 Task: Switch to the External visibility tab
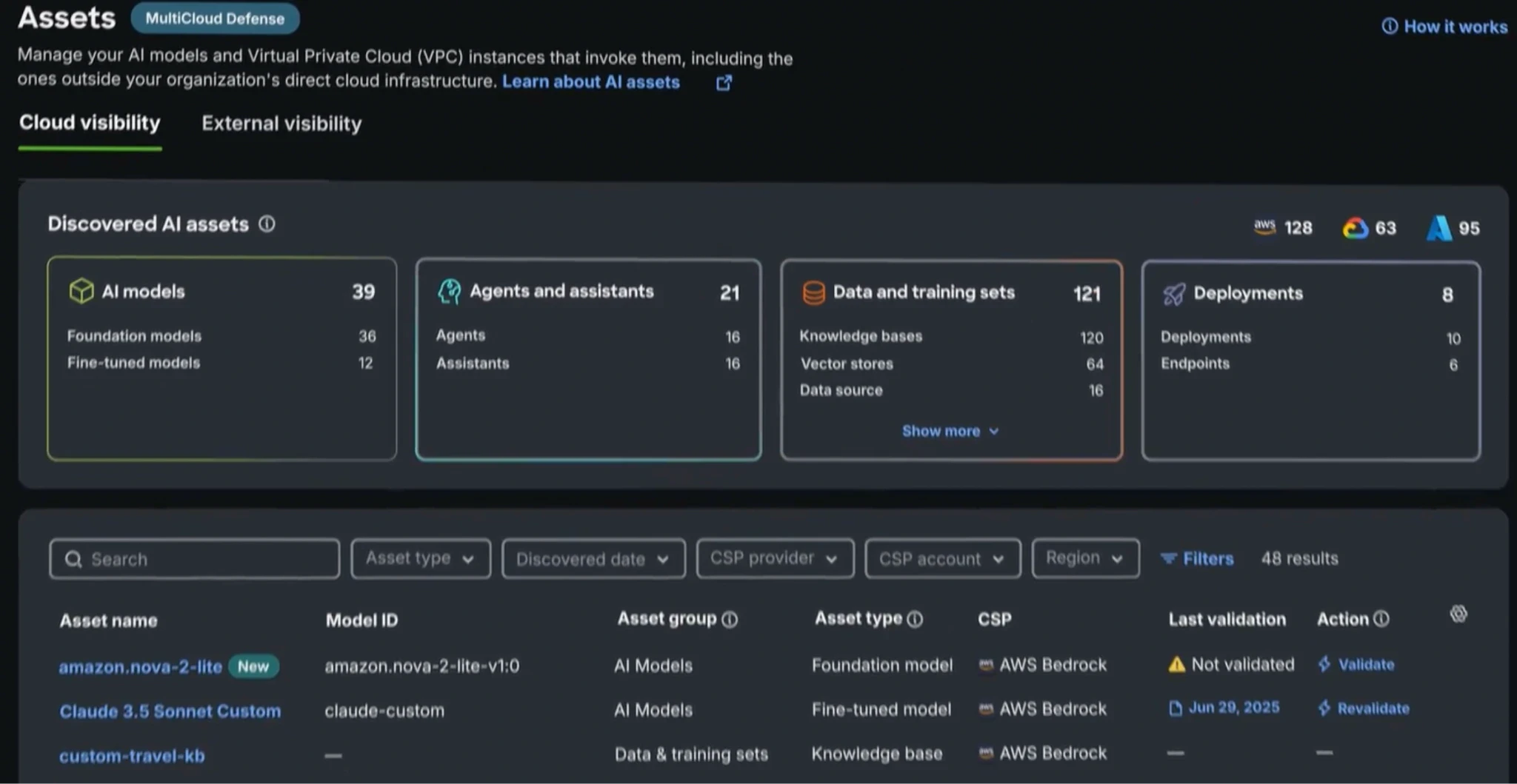[x=281, y=124]
